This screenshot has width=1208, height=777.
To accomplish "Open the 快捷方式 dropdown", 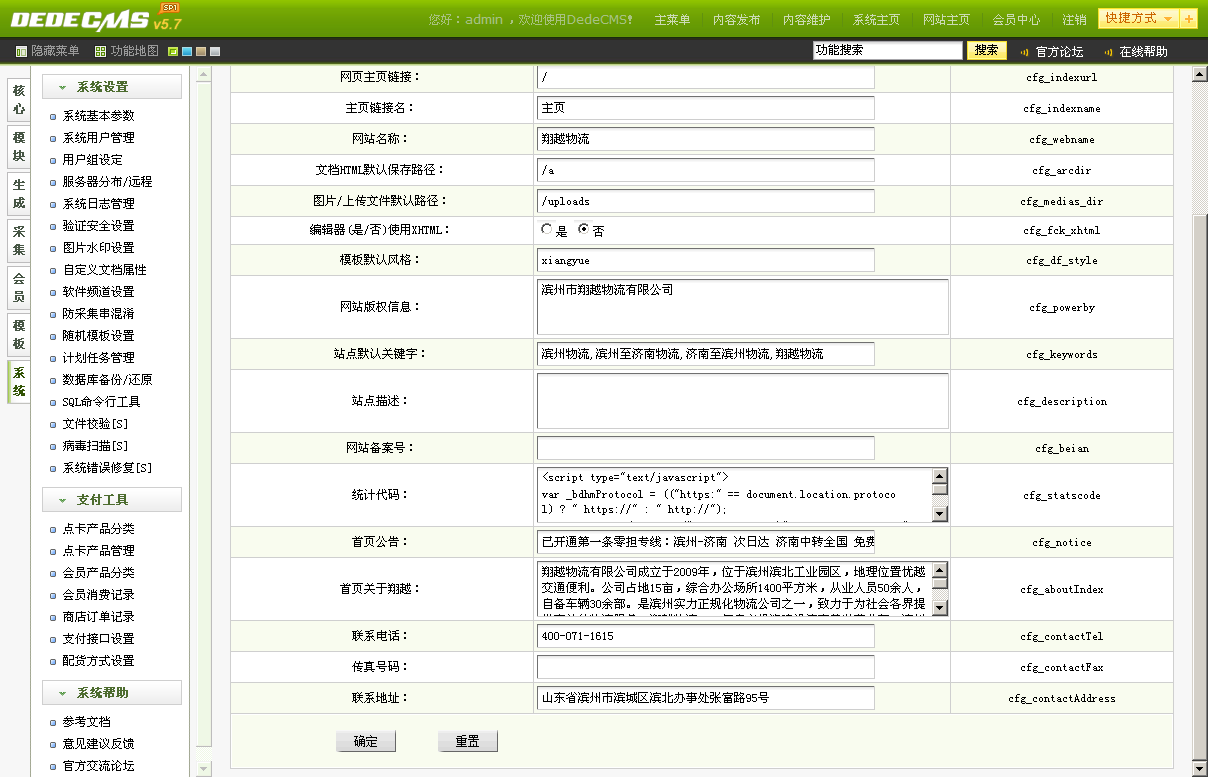I will [1138, 19].
